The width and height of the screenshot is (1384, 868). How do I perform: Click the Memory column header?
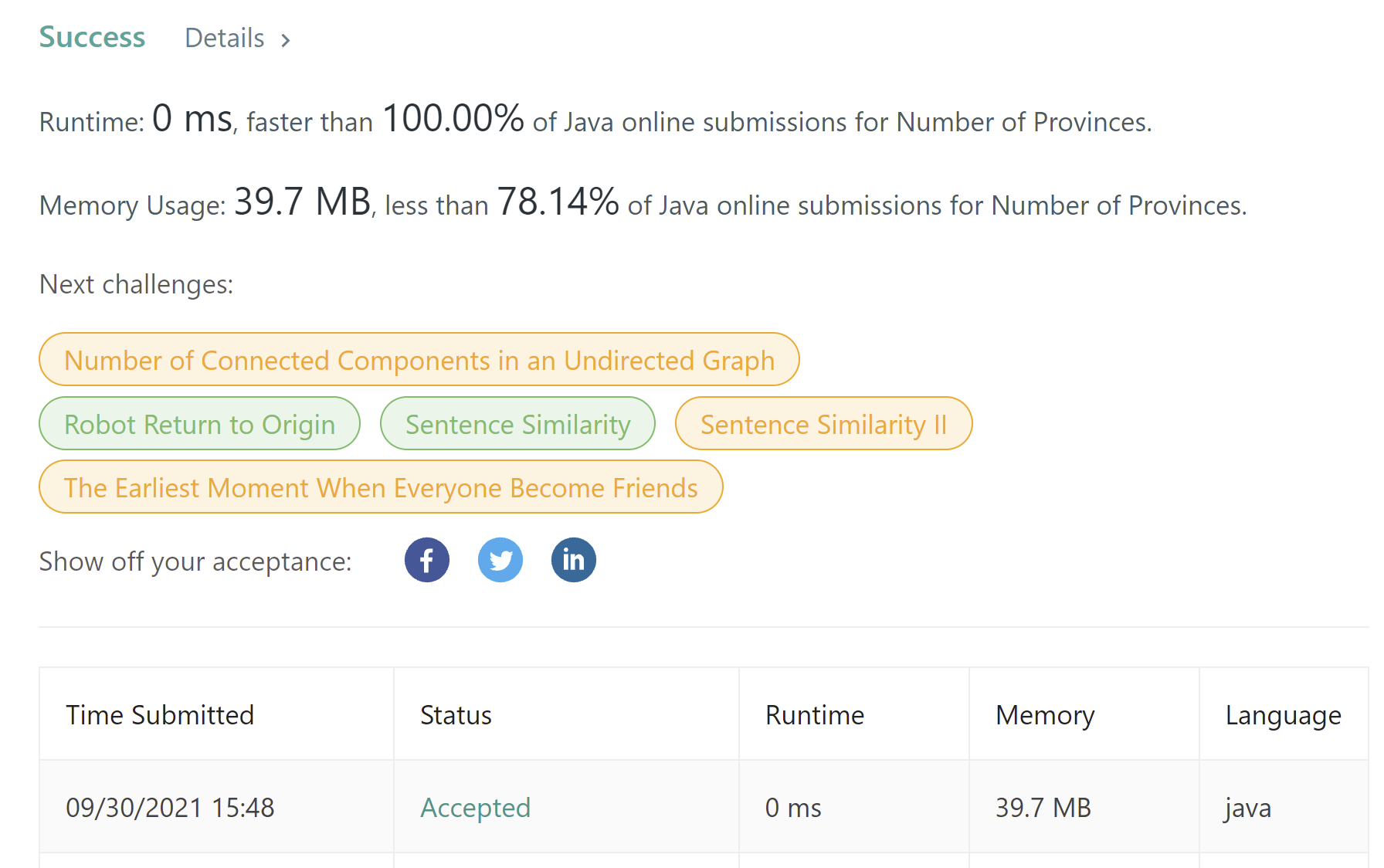[1044, 715]
